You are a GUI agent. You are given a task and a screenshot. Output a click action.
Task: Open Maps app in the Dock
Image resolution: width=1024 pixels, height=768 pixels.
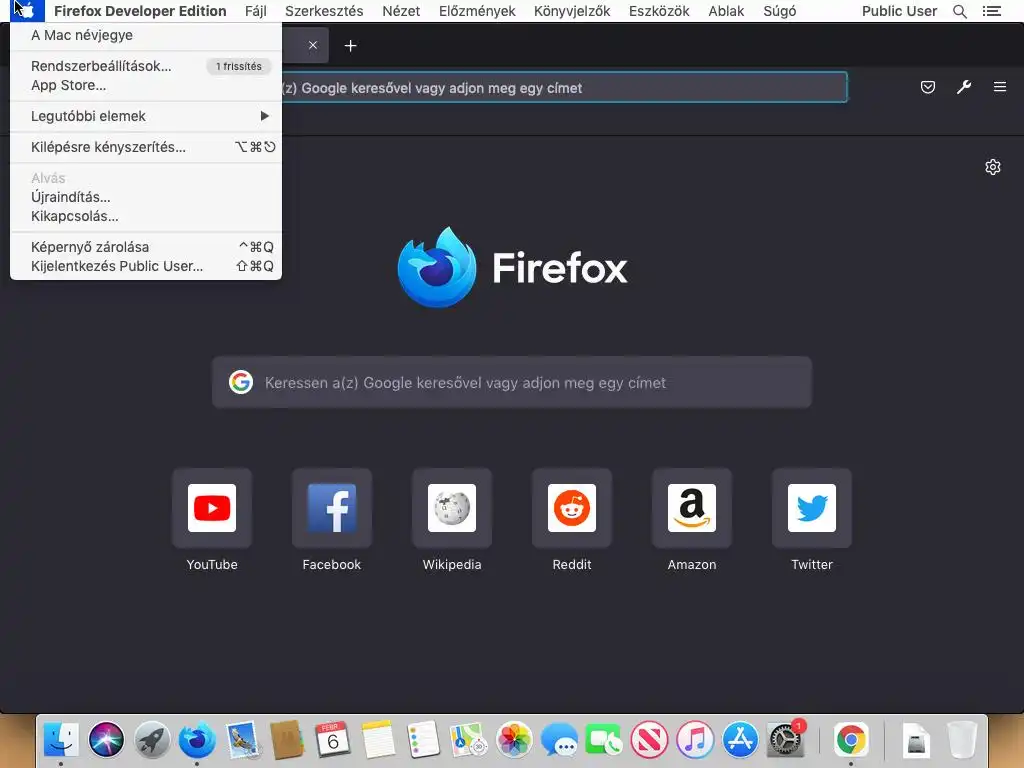coord(468,740)
